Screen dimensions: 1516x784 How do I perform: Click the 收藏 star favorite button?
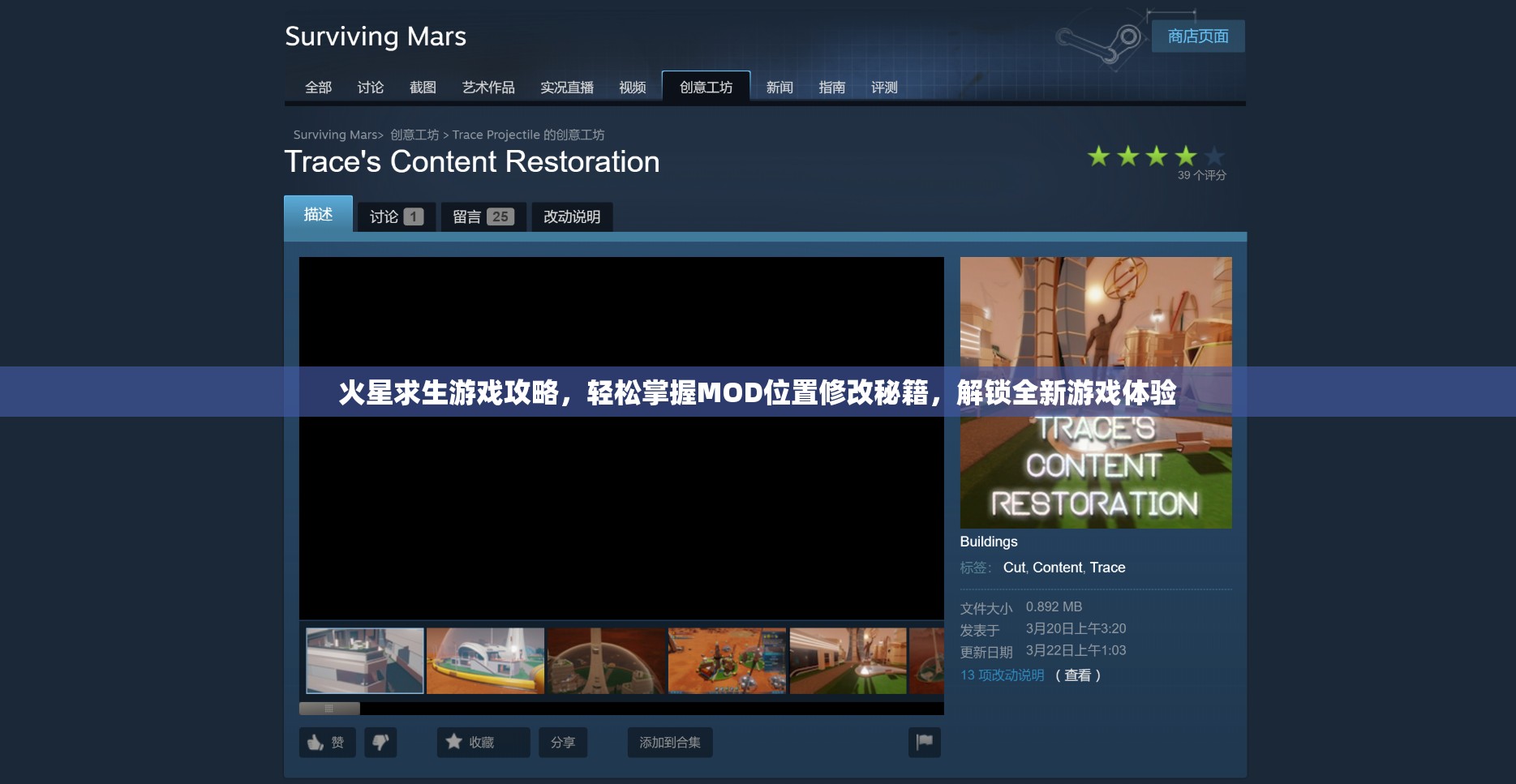483,742
